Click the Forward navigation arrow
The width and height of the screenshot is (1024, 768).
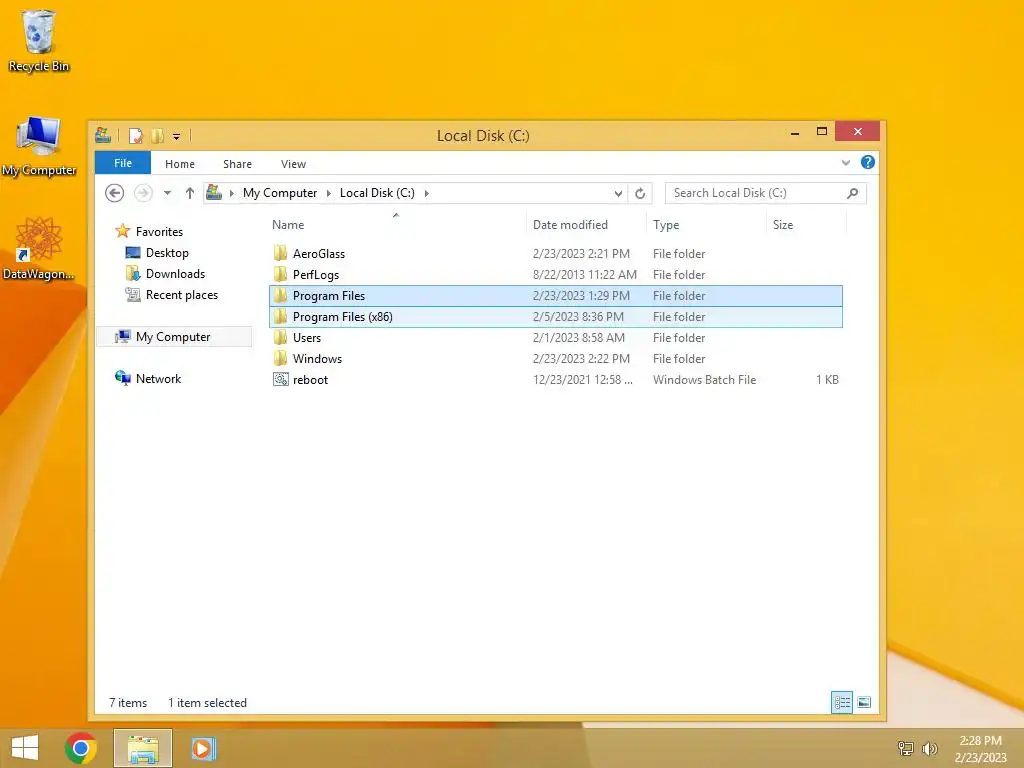(143, 193)
